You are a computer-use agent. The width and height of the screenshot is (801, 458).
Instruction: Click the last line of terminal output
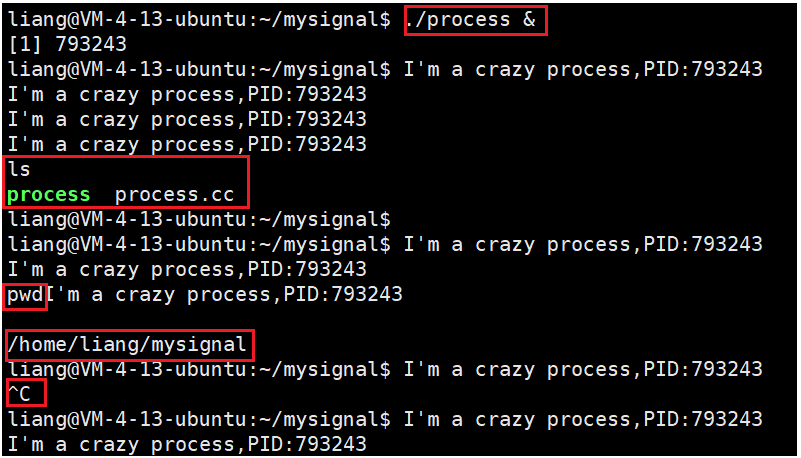click(186, 444)
